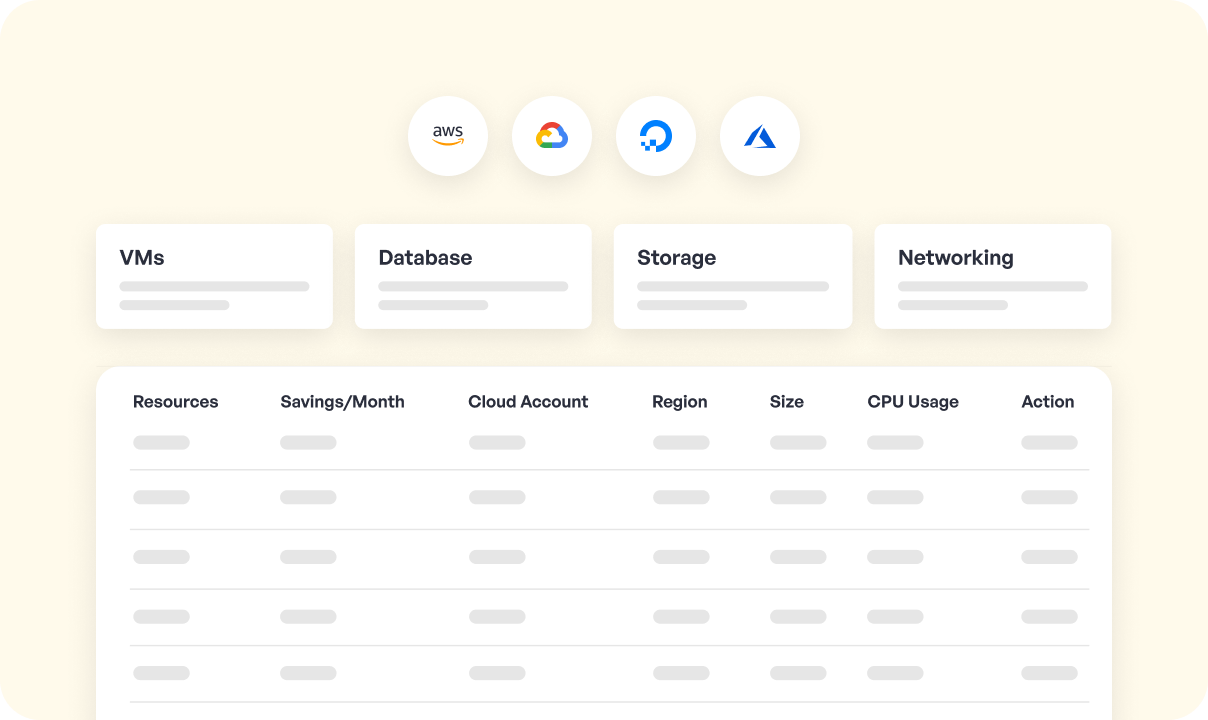Open the VMs category card
The height and width of the screenshot is (720, 1208).
point(214,276)
